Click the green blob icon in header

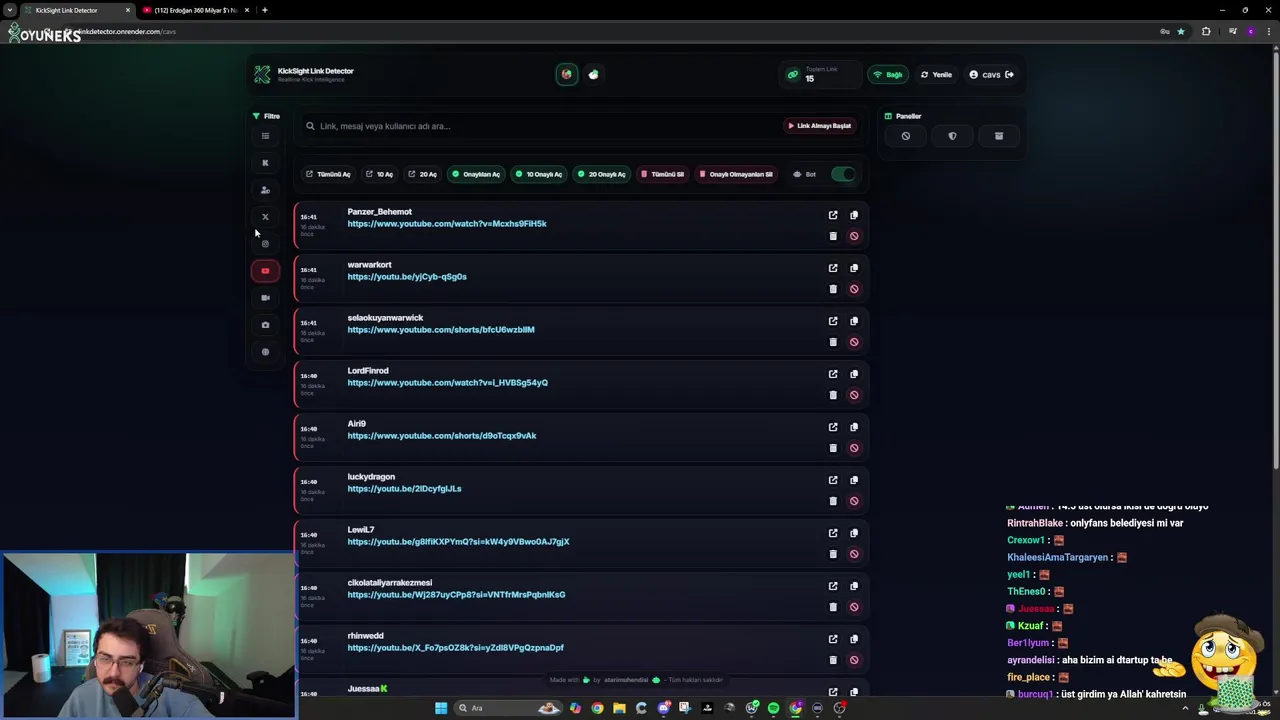coord(594,74)
